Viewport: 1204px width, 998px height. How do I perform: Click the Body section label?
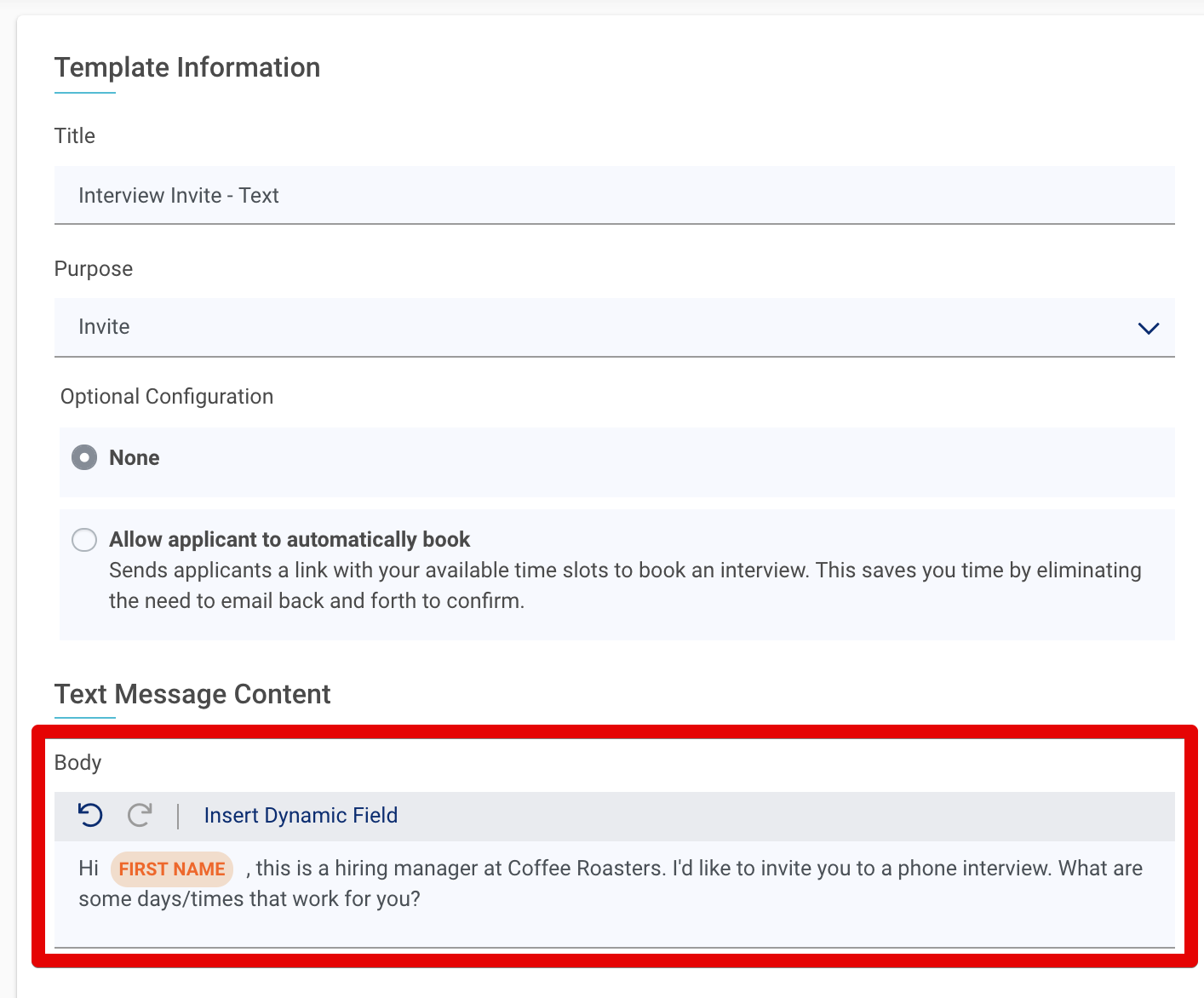(77, 762)
